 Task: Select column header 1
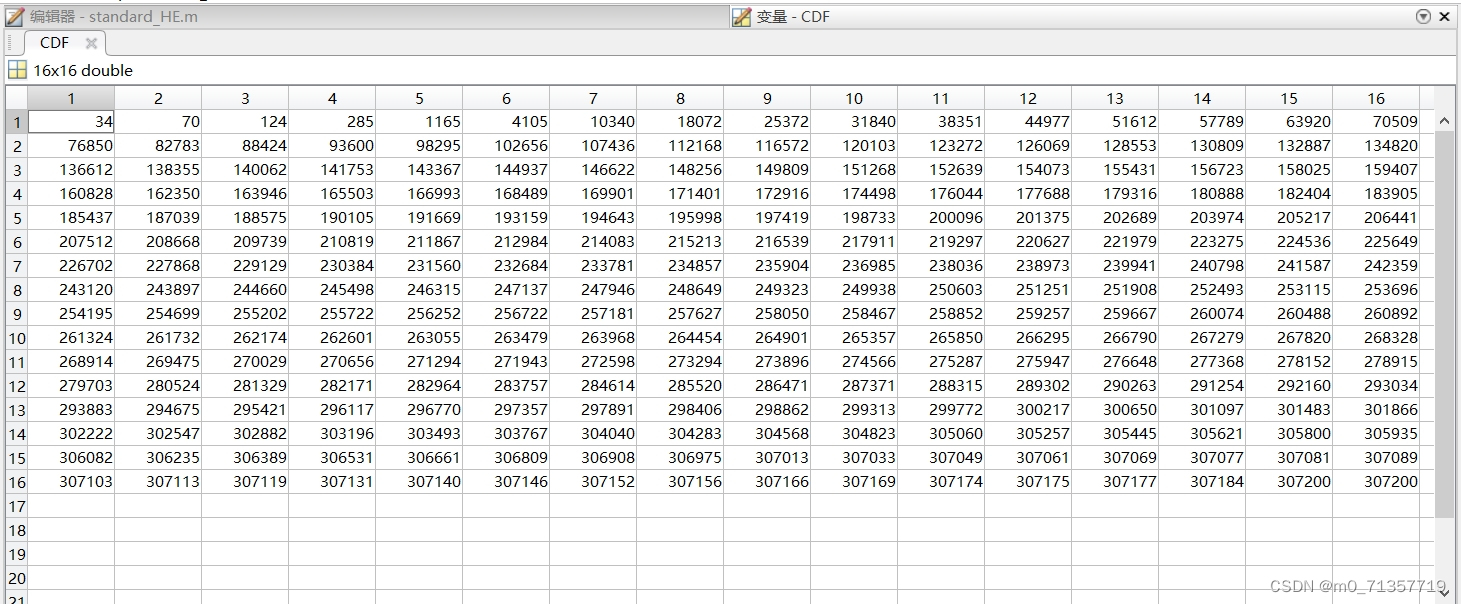tap(71, 98)
